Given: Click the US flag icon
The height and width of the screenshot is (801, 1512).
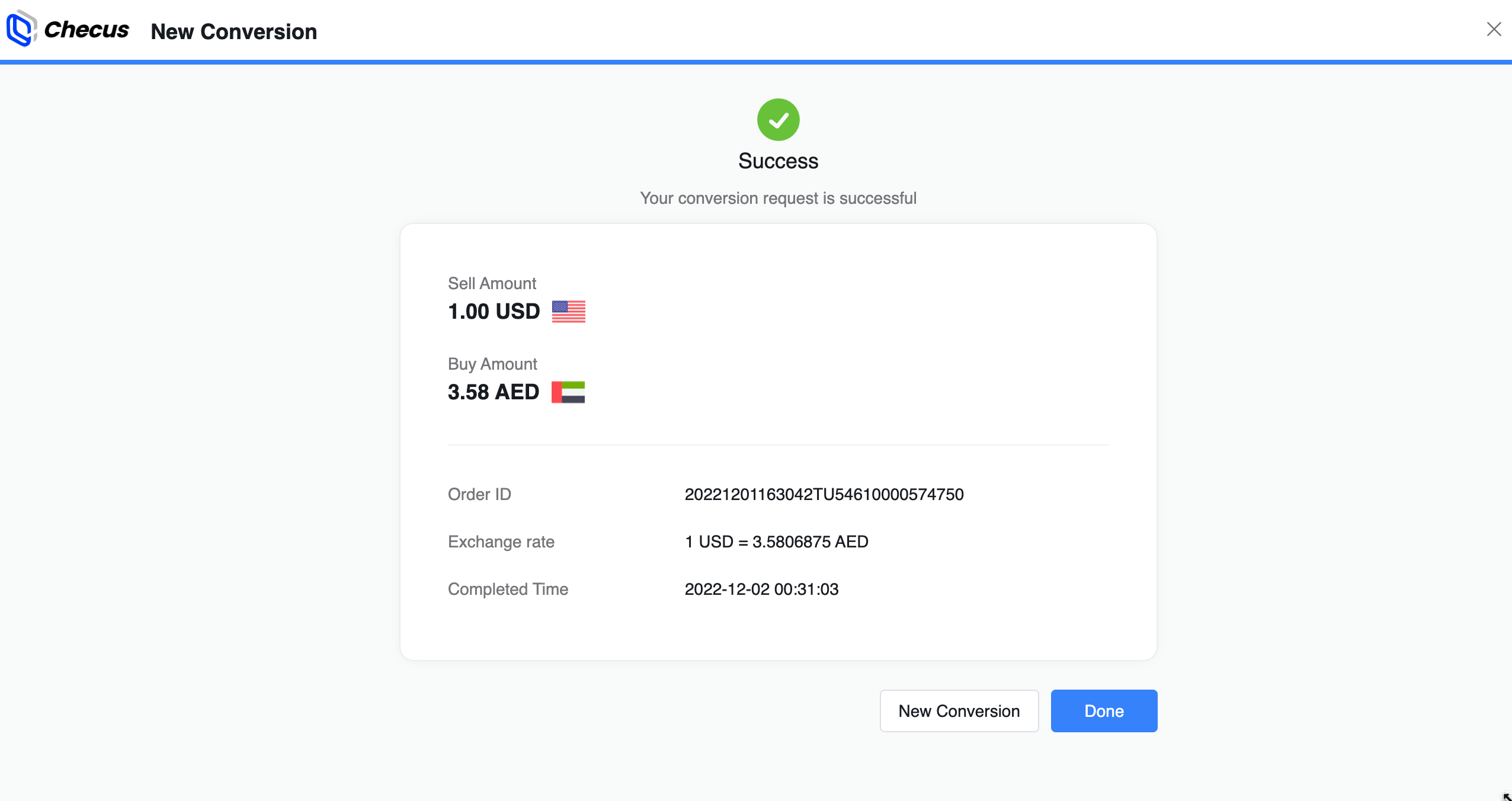Looking at the screenshot, I should click(568, 312).
